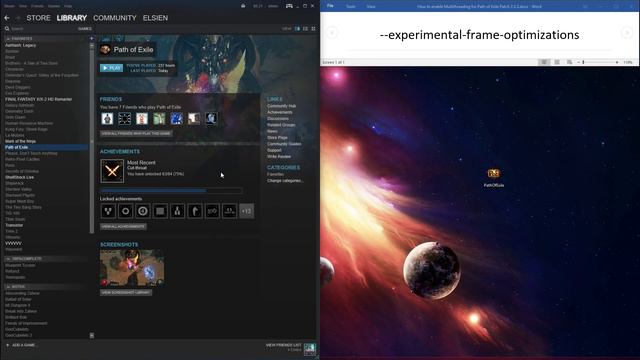Click Change categories... link
The width and height of the screenshot is (640, 360).
click(285, 181)
